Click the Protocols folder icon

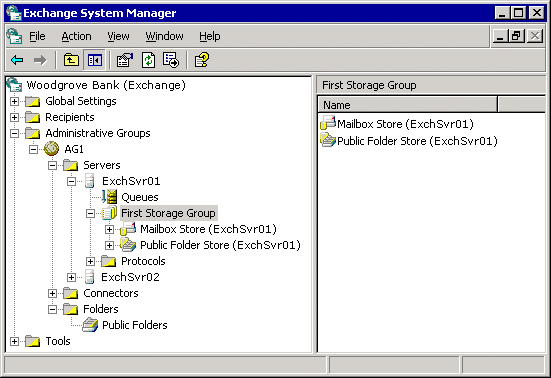point(109,261)
